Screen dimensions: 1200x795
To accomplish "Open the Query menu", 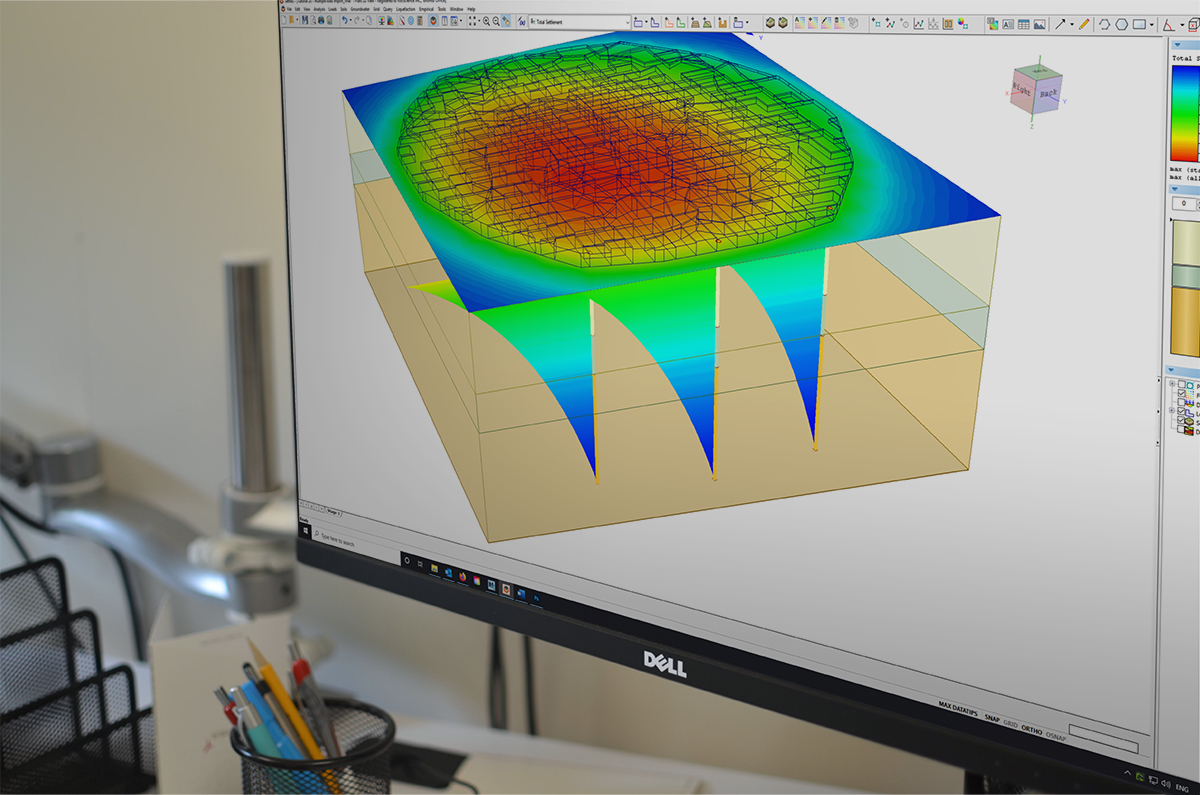I will [x=386, y=9].
